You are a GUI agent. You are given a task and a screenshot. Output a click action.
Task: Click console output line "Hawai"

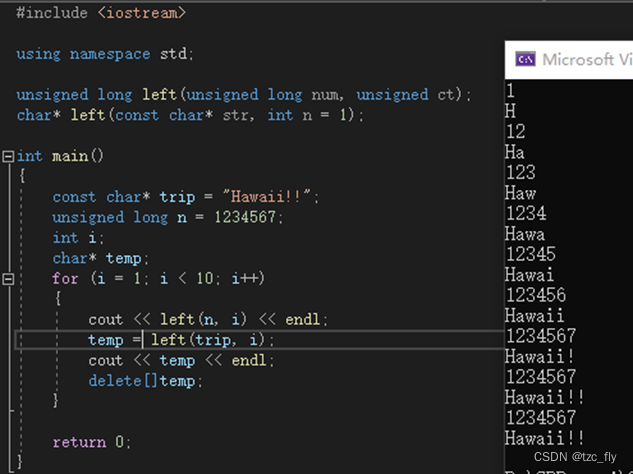tap(529, 275)
